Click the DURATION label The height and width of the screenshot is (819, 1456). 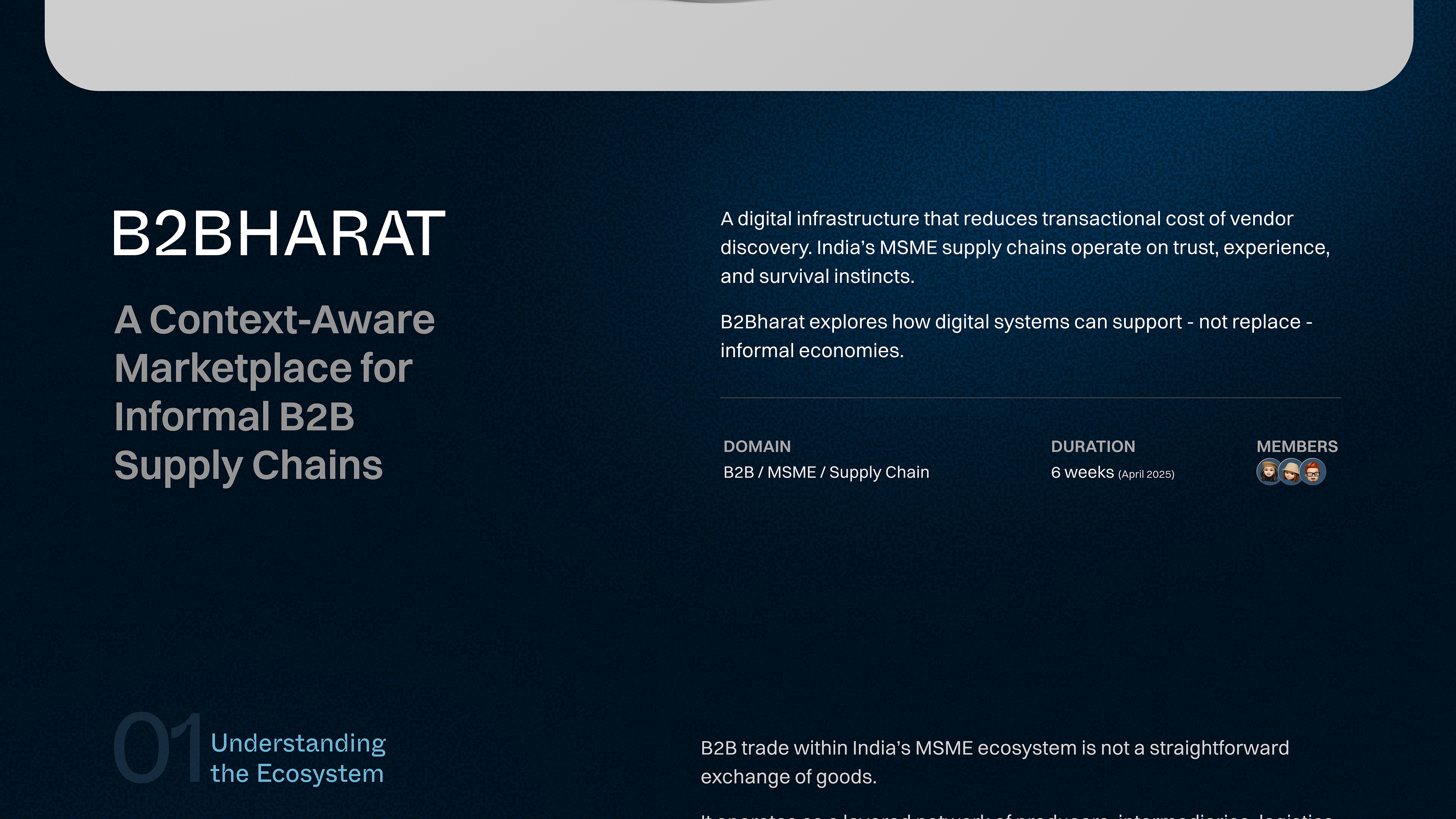1092,447
